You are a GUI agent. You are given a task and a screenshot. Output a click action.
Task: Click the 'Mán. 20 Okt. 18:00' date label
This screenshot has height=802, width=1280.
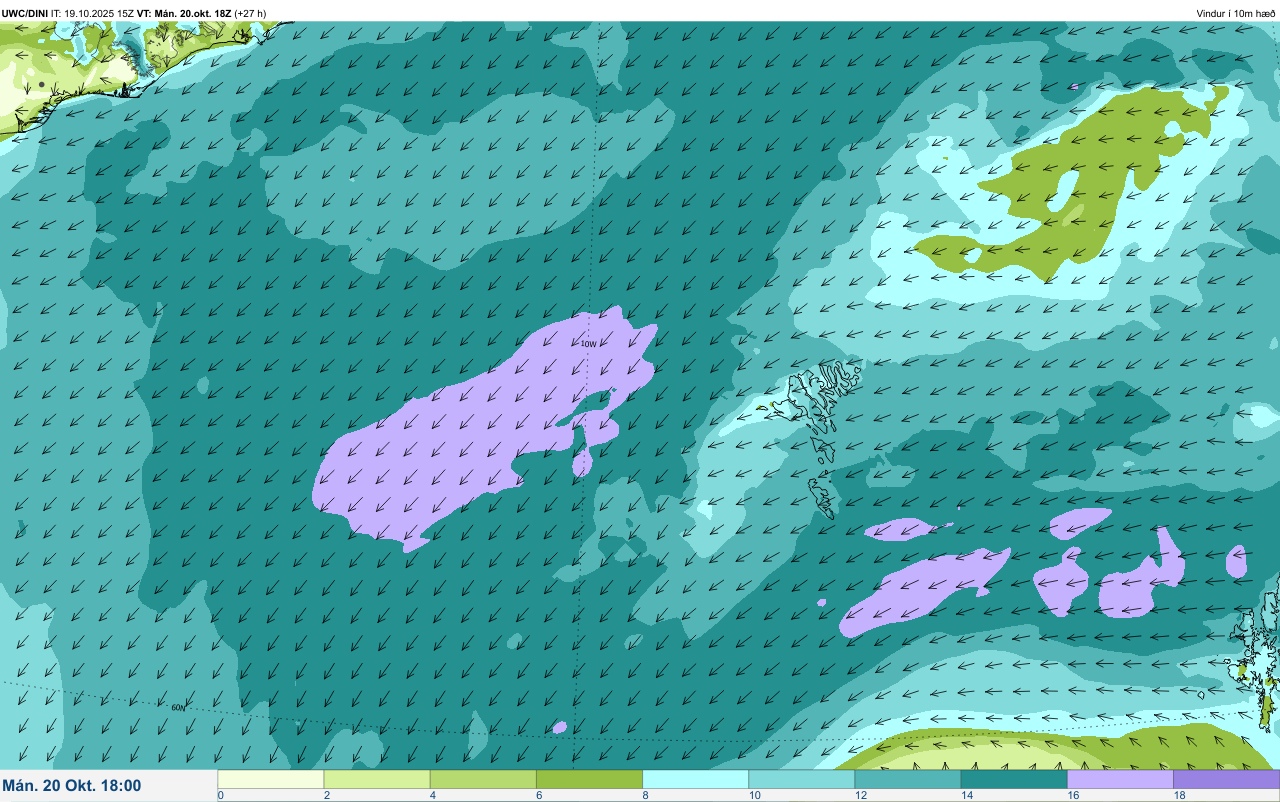coord(72,786)
